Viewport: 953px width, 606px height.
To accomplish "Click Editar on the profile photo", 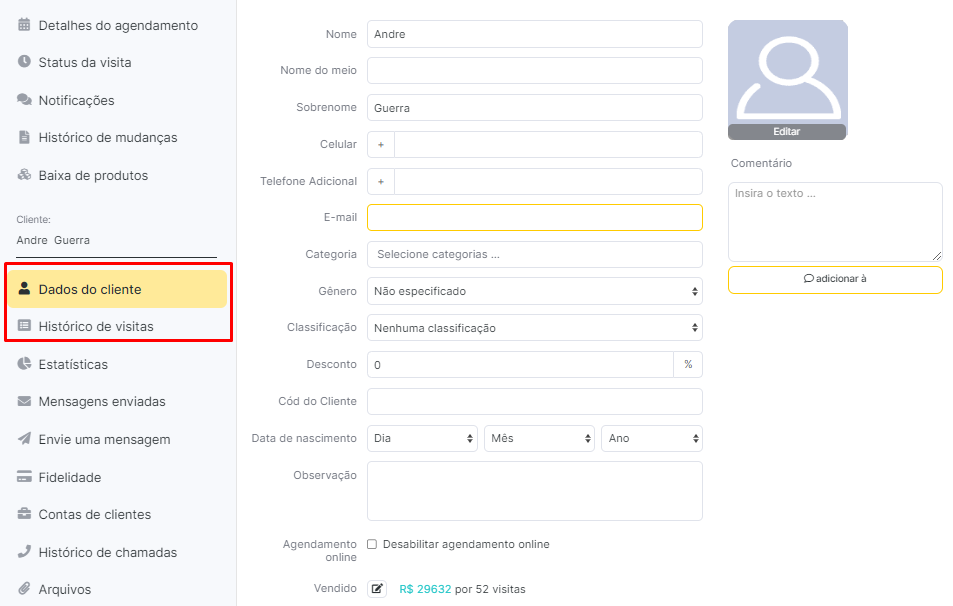I will (786, 131).
